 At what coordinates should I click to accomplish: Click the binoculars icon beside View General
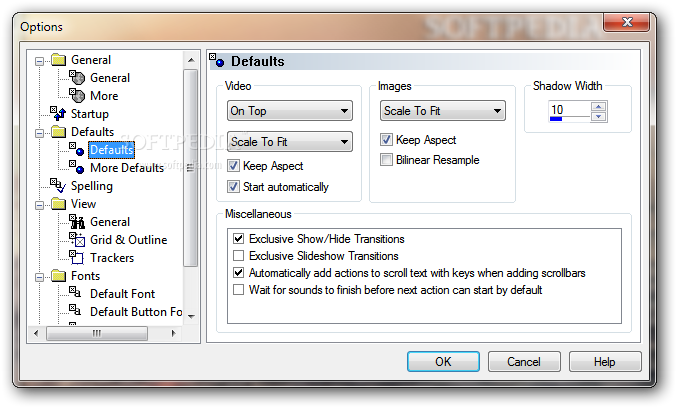[x=77, y=222]
